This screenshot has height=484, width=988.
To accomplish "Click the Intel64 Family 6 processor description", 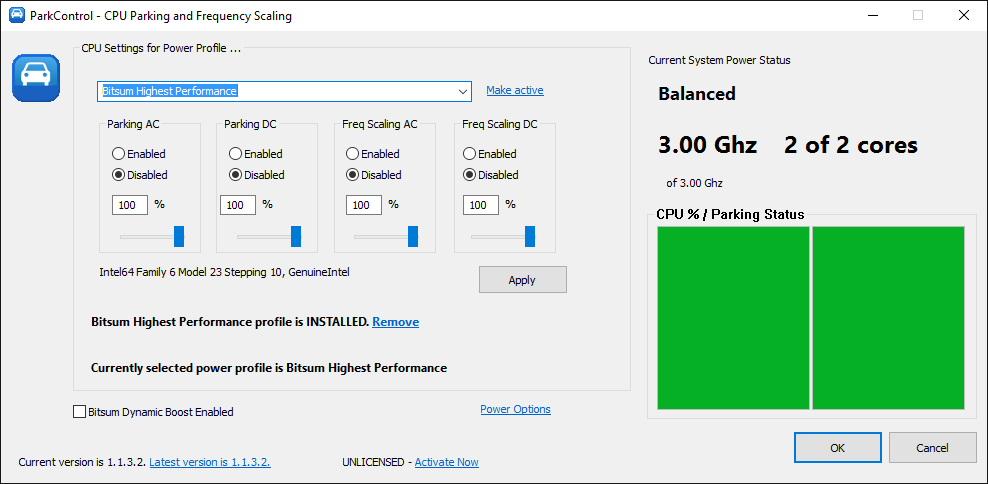I will point(224,272).
